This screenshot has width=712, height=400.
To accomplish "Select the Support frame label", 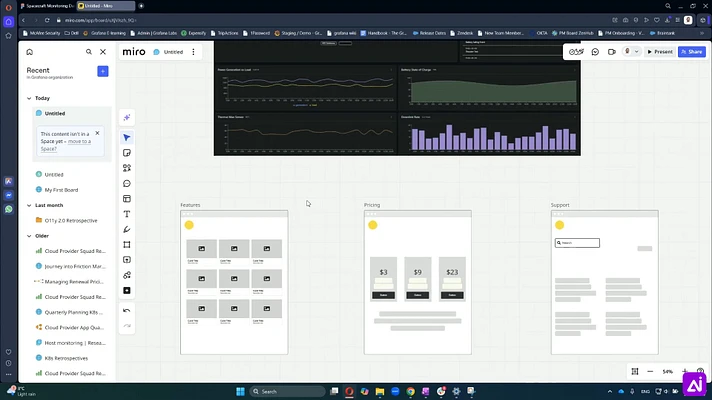I will tap(560, 205).
